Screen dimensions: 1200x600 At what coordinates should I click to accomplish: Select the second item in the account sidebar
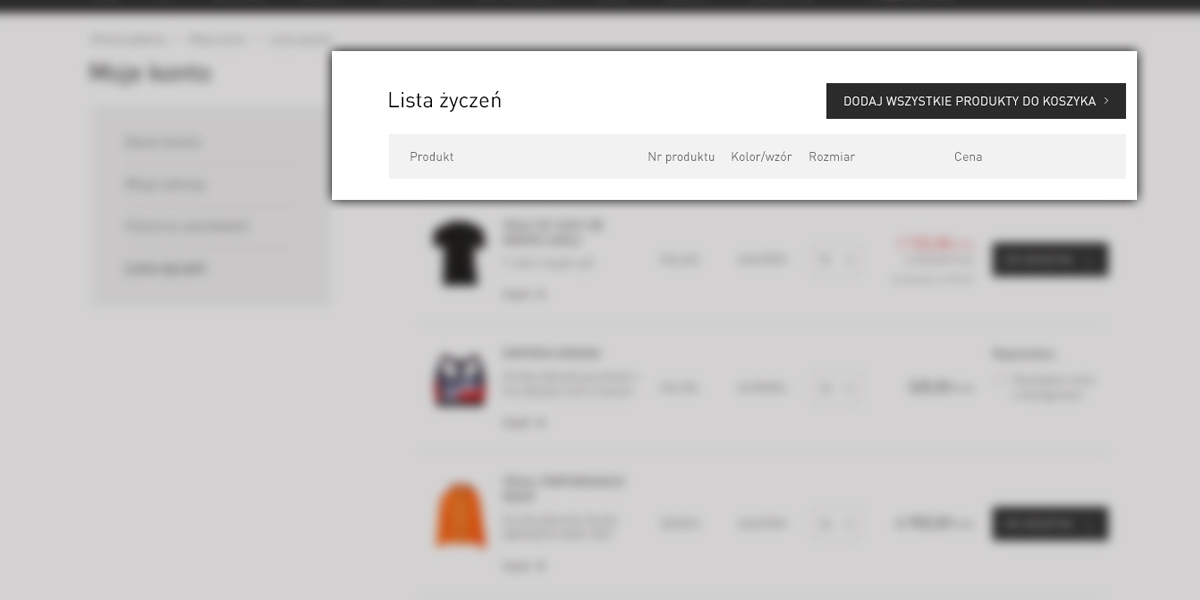[165, 185]
